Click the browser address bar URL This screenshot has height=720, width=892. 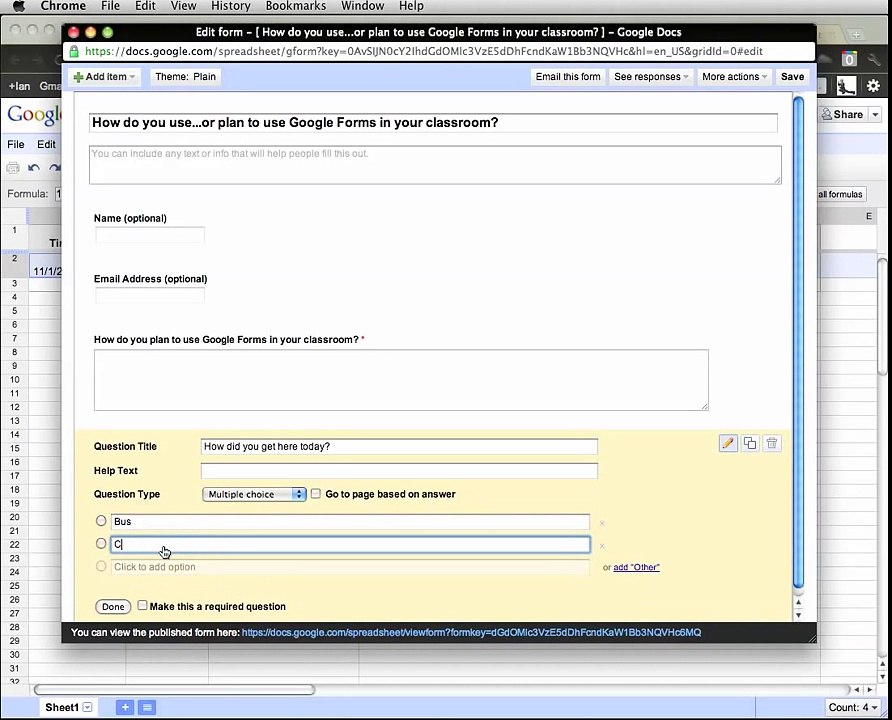pos(424,51)
